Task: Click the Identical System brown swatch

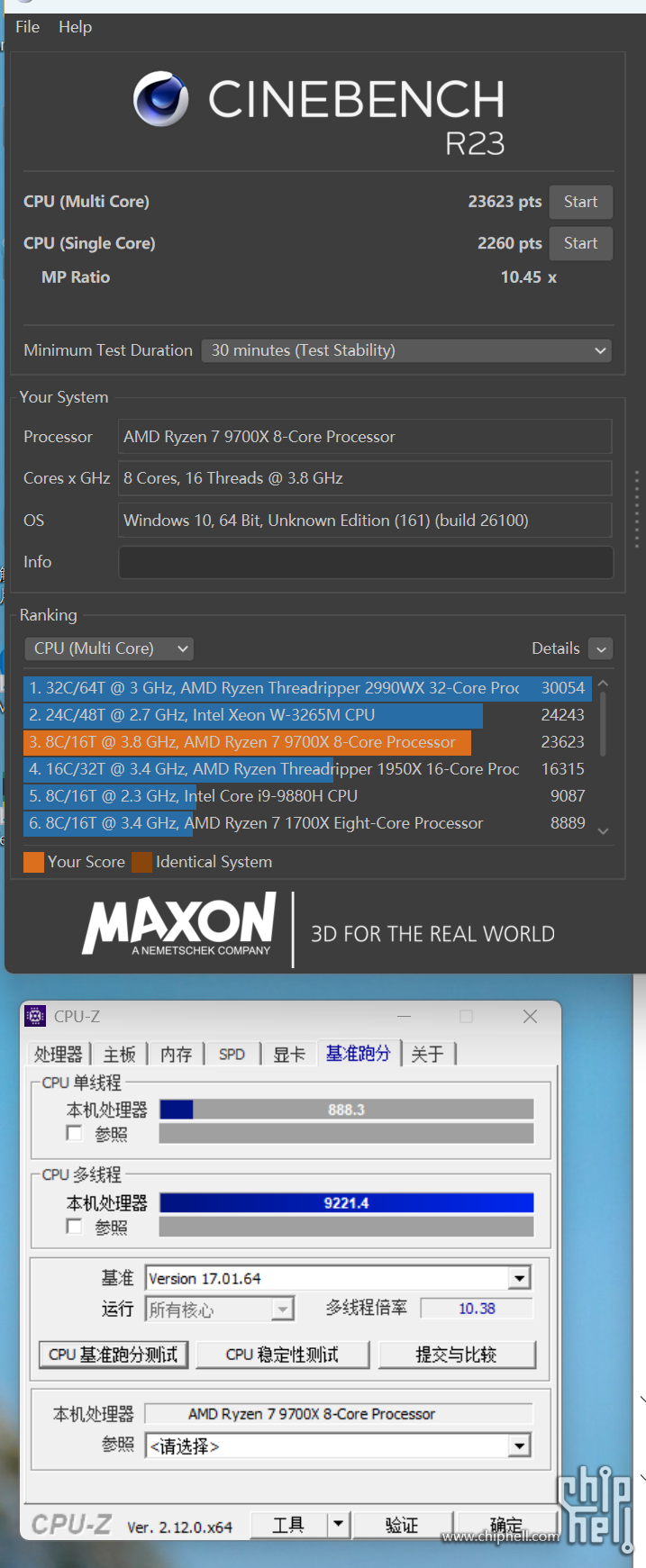Action: (141, 862)
